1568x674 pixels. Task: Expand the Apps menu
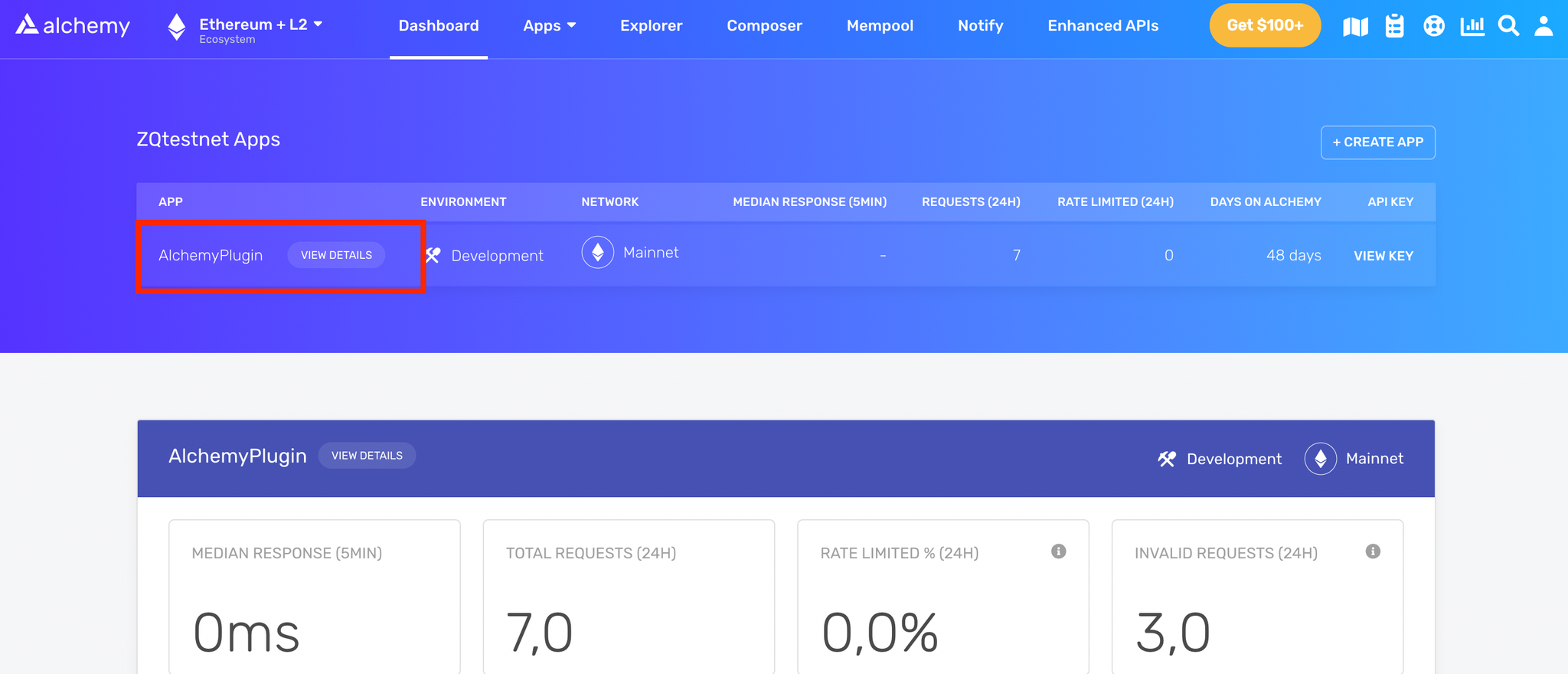click(x=549, y=26)
